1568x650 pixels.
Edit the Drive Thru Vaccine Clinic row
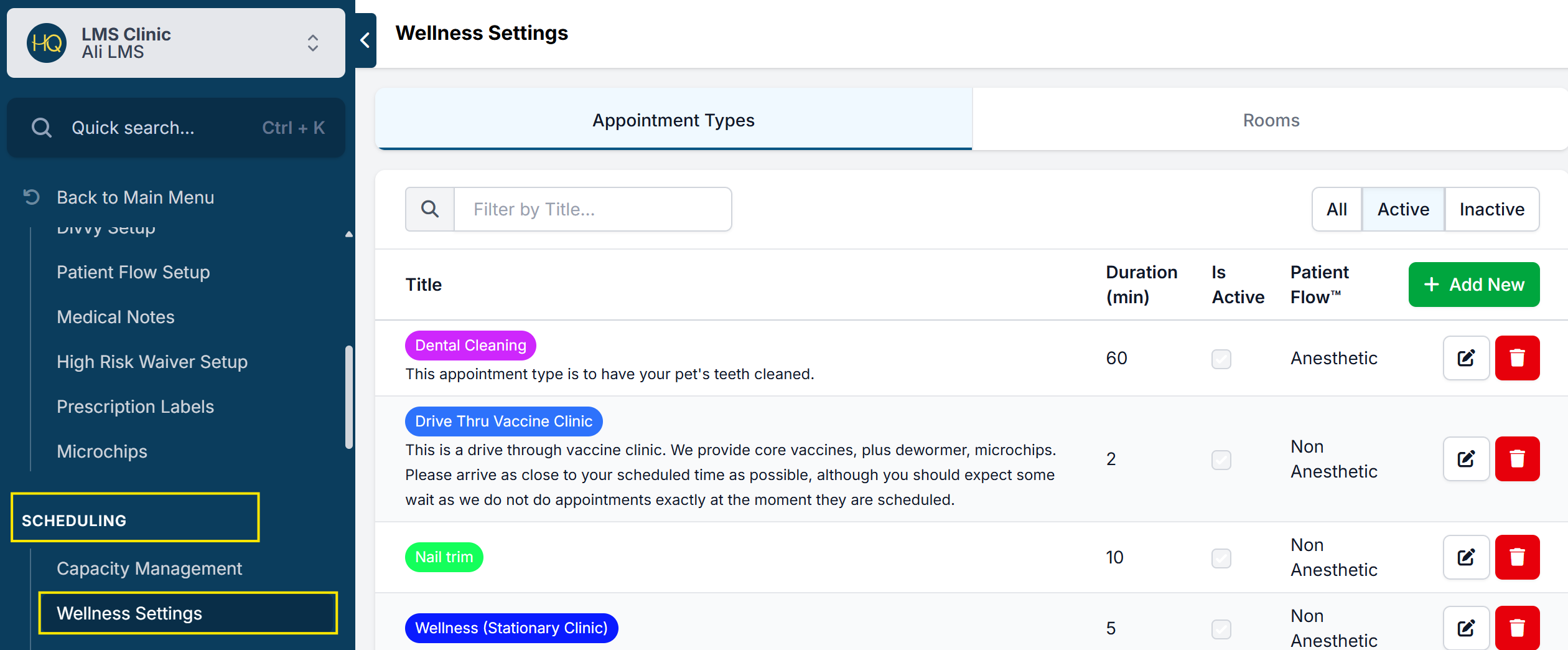(x=1465, y=459)
